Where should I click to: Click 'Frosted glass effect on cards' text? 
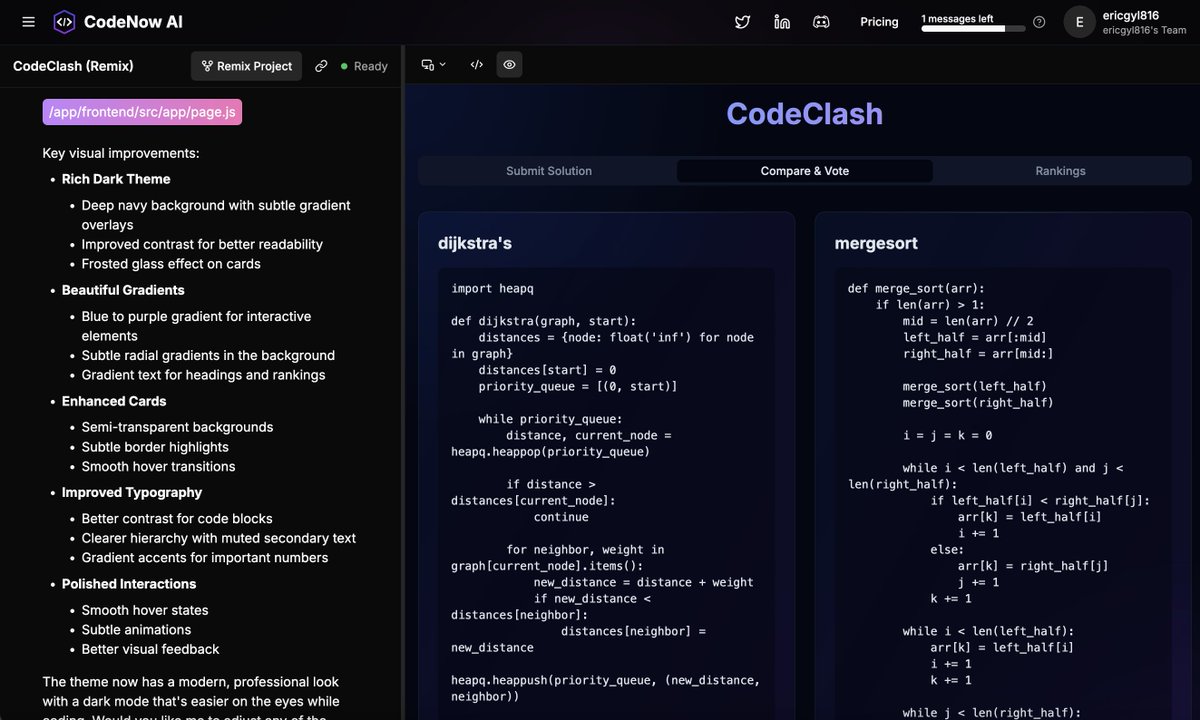171,264
